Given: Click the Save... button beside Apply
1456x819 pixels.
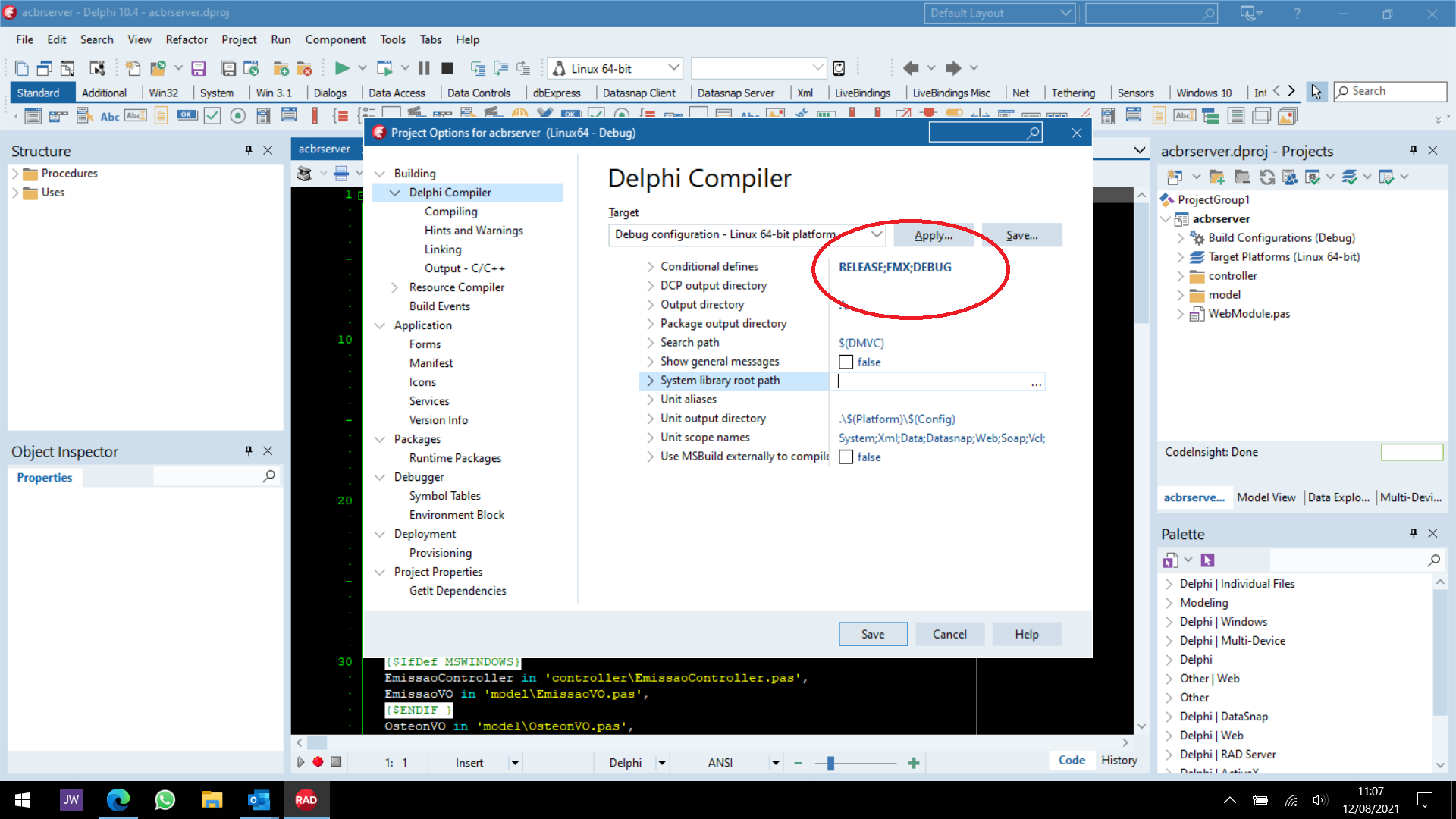Looking at the screenshot, I should click(x=1021, y=235).
